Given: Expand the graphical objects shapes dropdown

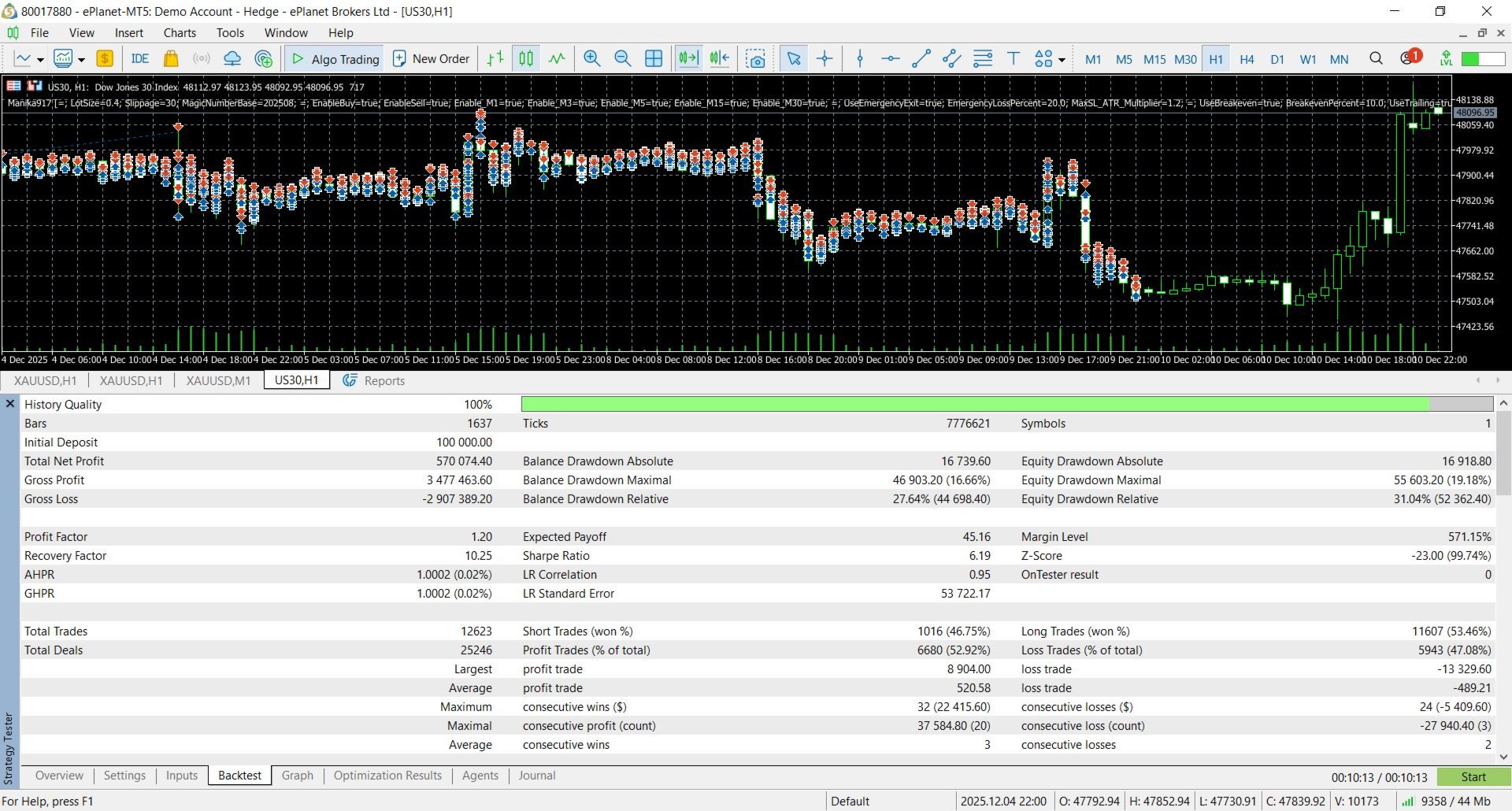Looking at the screenshot, I should click(x=1062, y=60).
